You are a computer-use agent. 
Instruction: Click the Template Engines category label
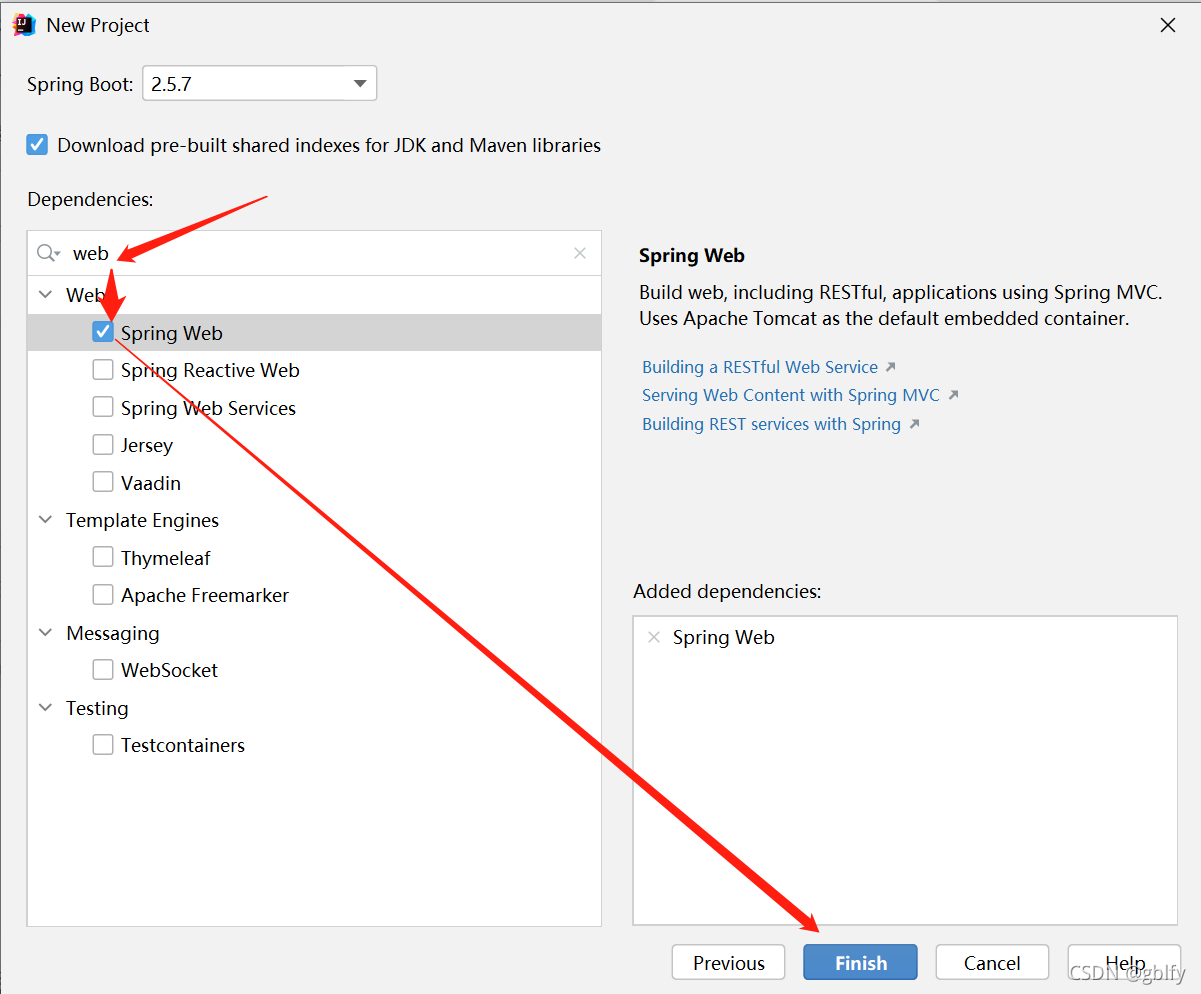tap(142, 520)
